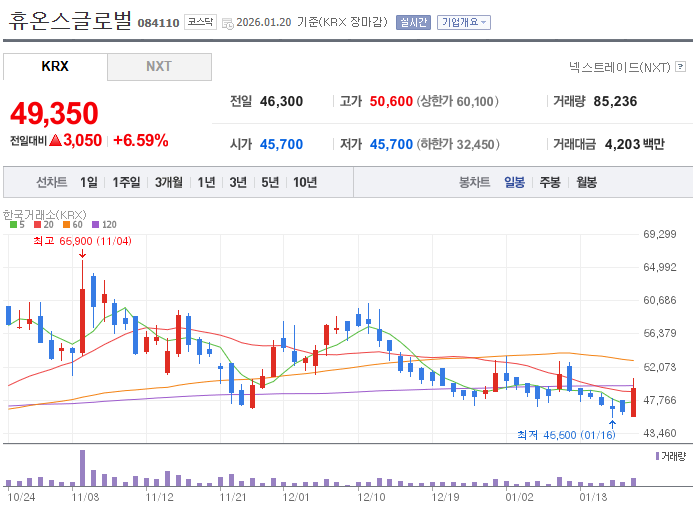Click the purple 거래량 legend swatch
This screenshot has width=693, height=507.
coord(658,456)
